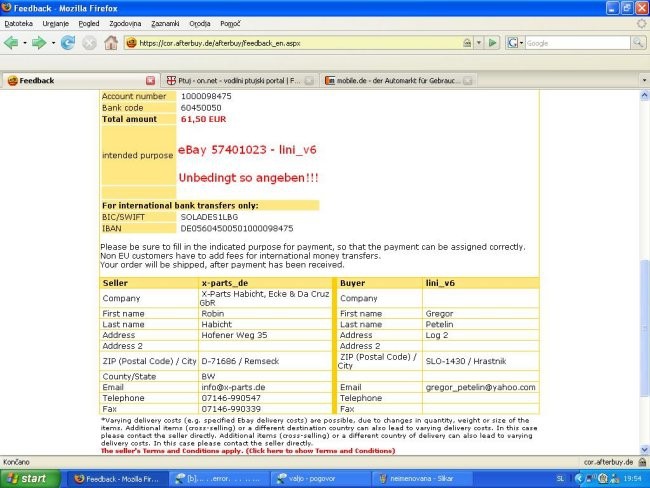Click the Google search input field
650x488 pixels.
[577, 43]
